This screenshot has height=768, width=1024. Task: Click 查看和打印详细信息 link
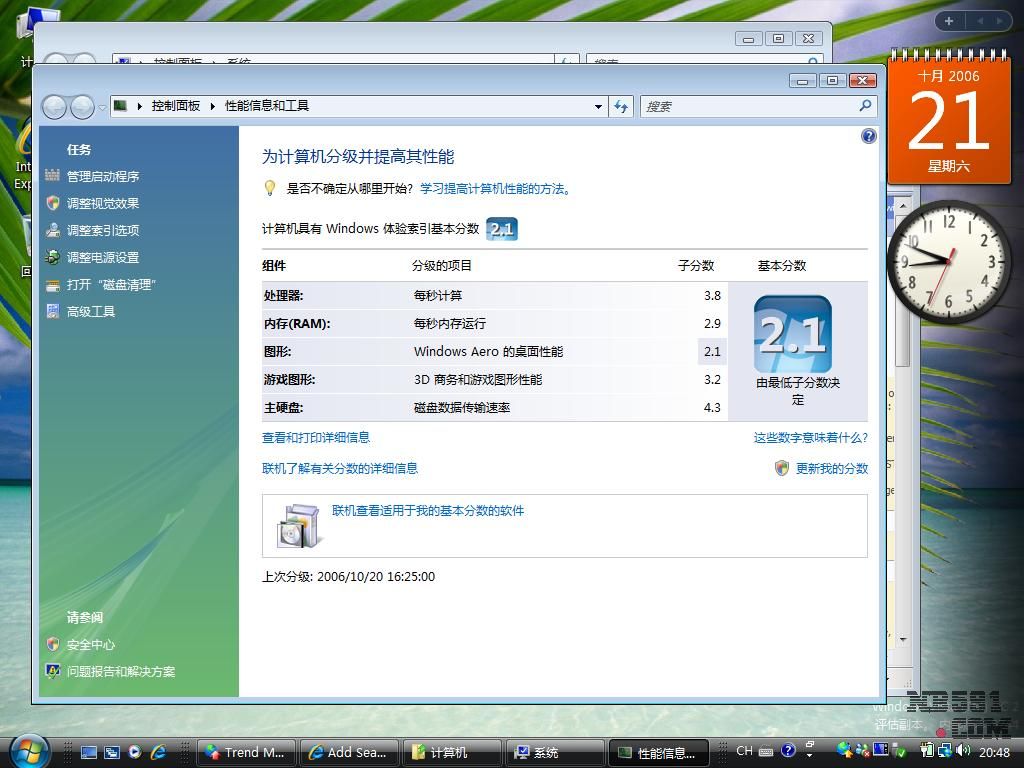tap(316, 437)
